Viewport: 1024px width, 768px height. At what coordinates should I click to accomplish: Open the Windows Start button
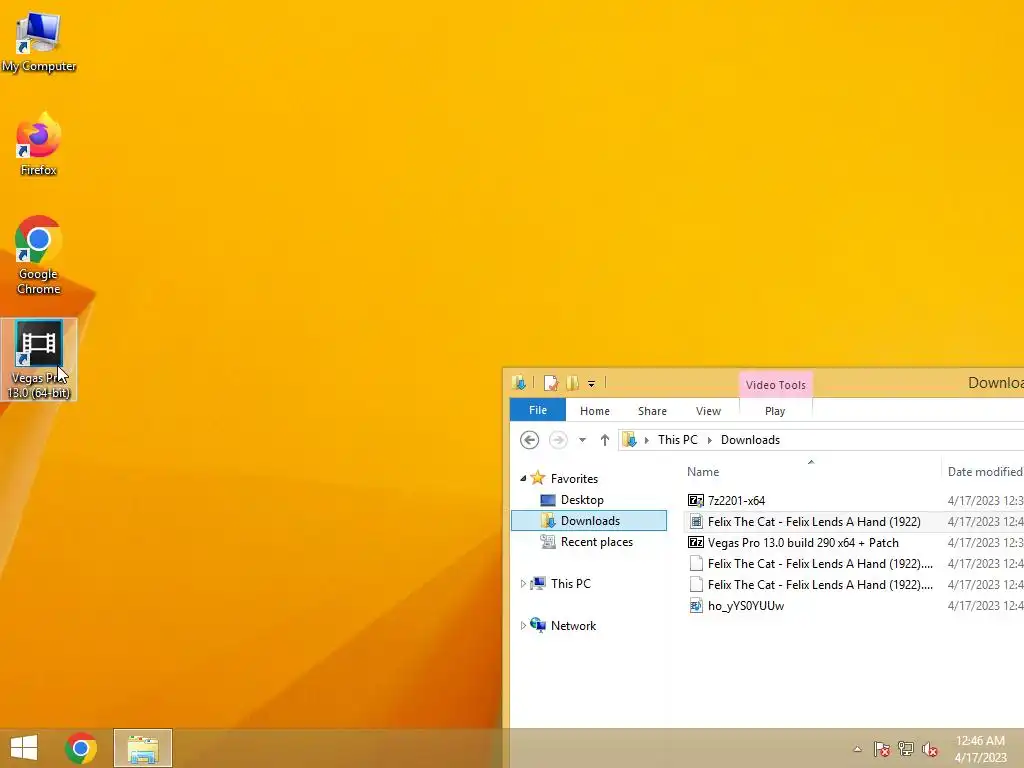[24, 748]
